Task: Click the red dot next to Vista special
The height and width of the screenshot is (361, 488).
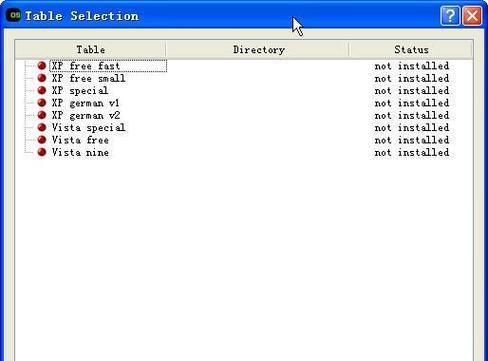Action: pyautogui.click(x=42, y=127)
